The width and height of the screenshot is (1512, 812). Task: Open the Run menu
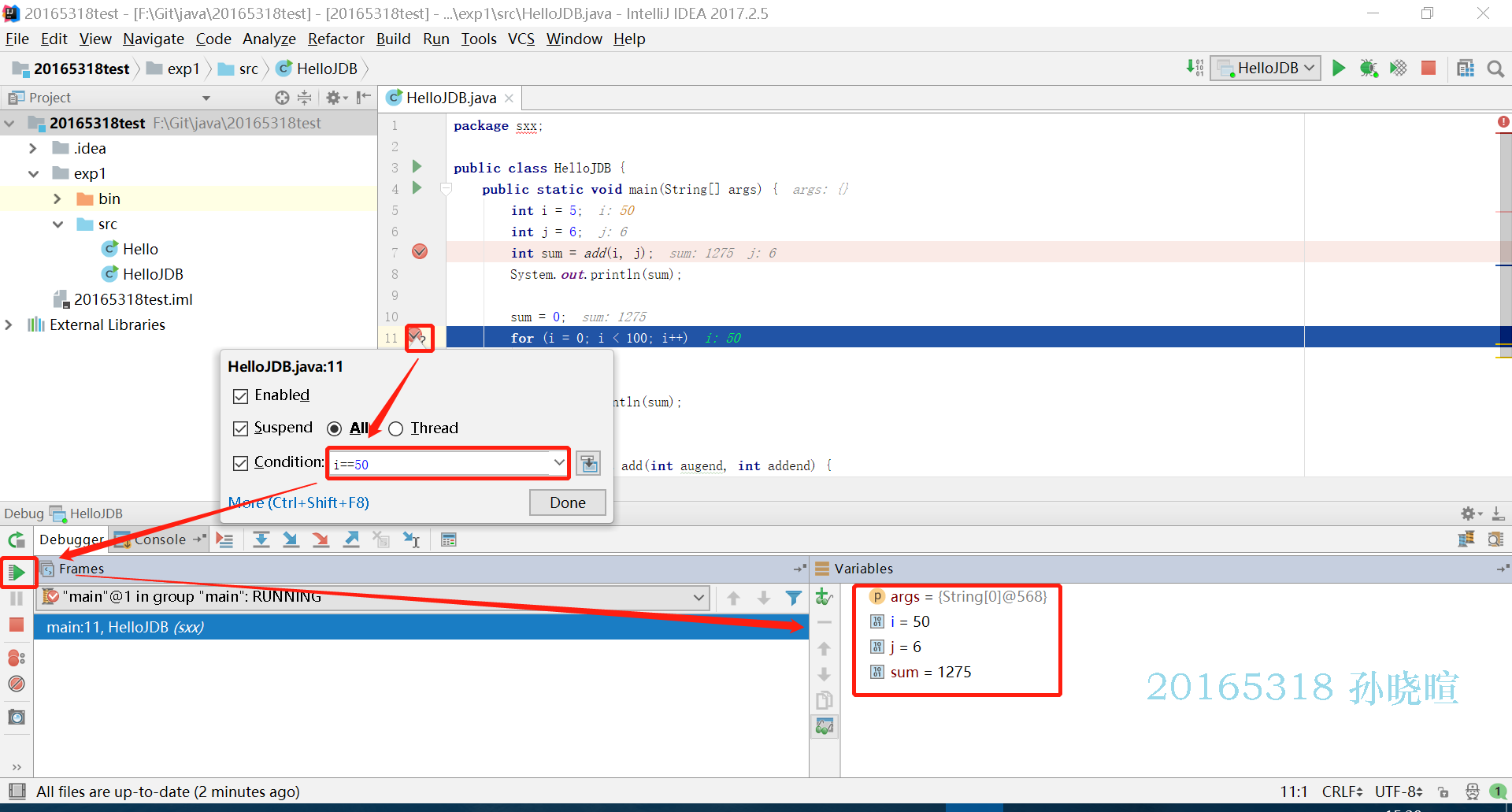point(435,39)
